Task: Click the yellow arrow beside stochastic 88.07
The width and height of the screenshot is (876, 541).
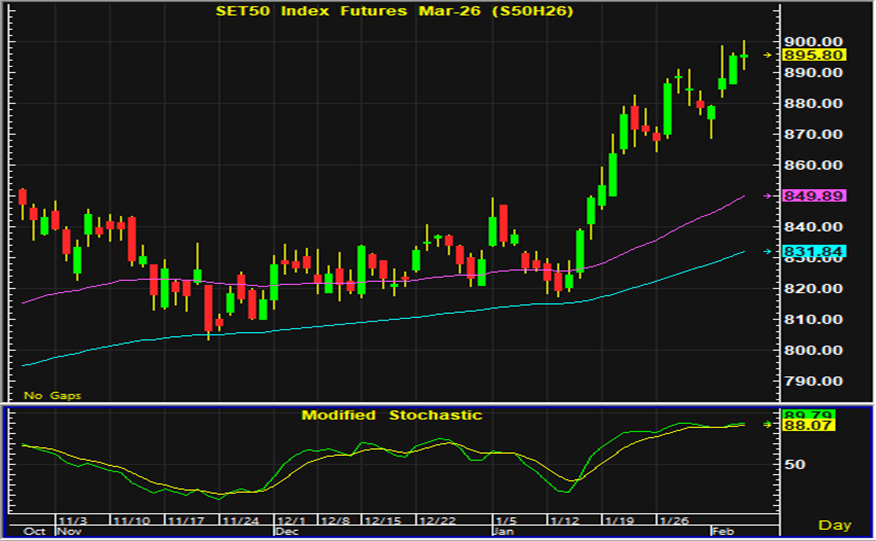Action: coord(767,424)
